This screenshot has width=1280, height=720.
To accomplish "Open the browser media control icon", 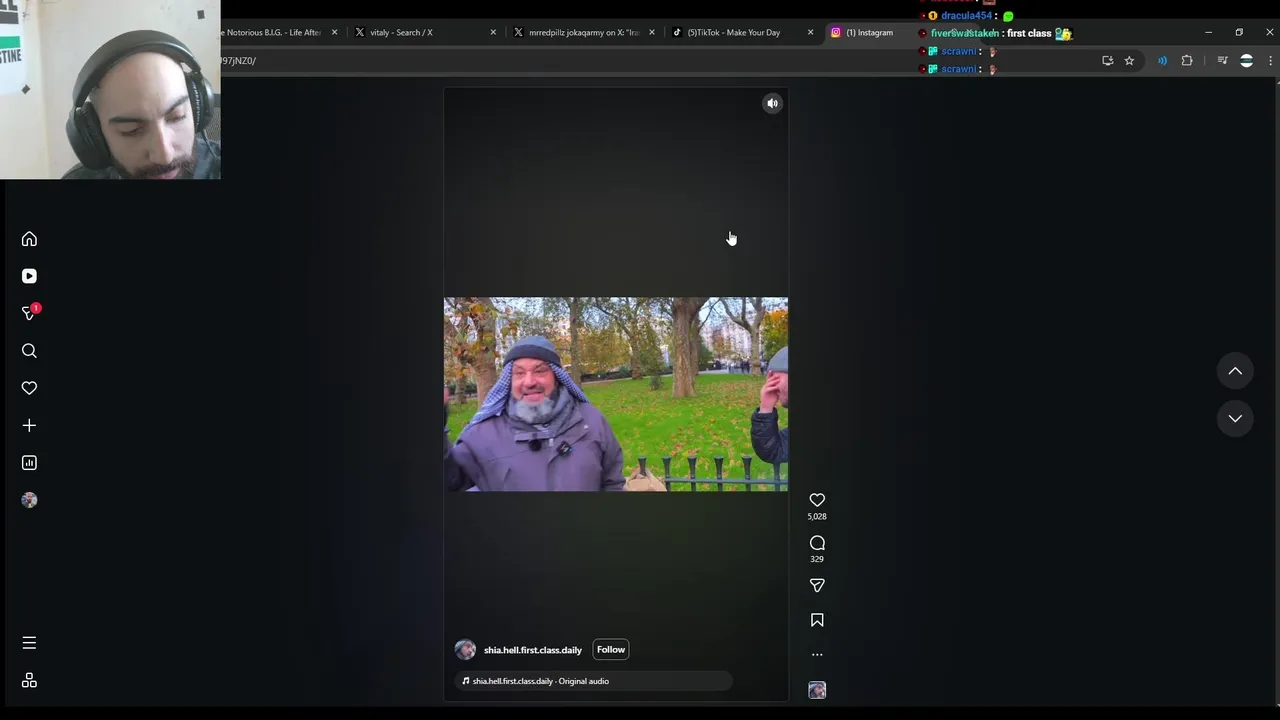I will 1222,61.
